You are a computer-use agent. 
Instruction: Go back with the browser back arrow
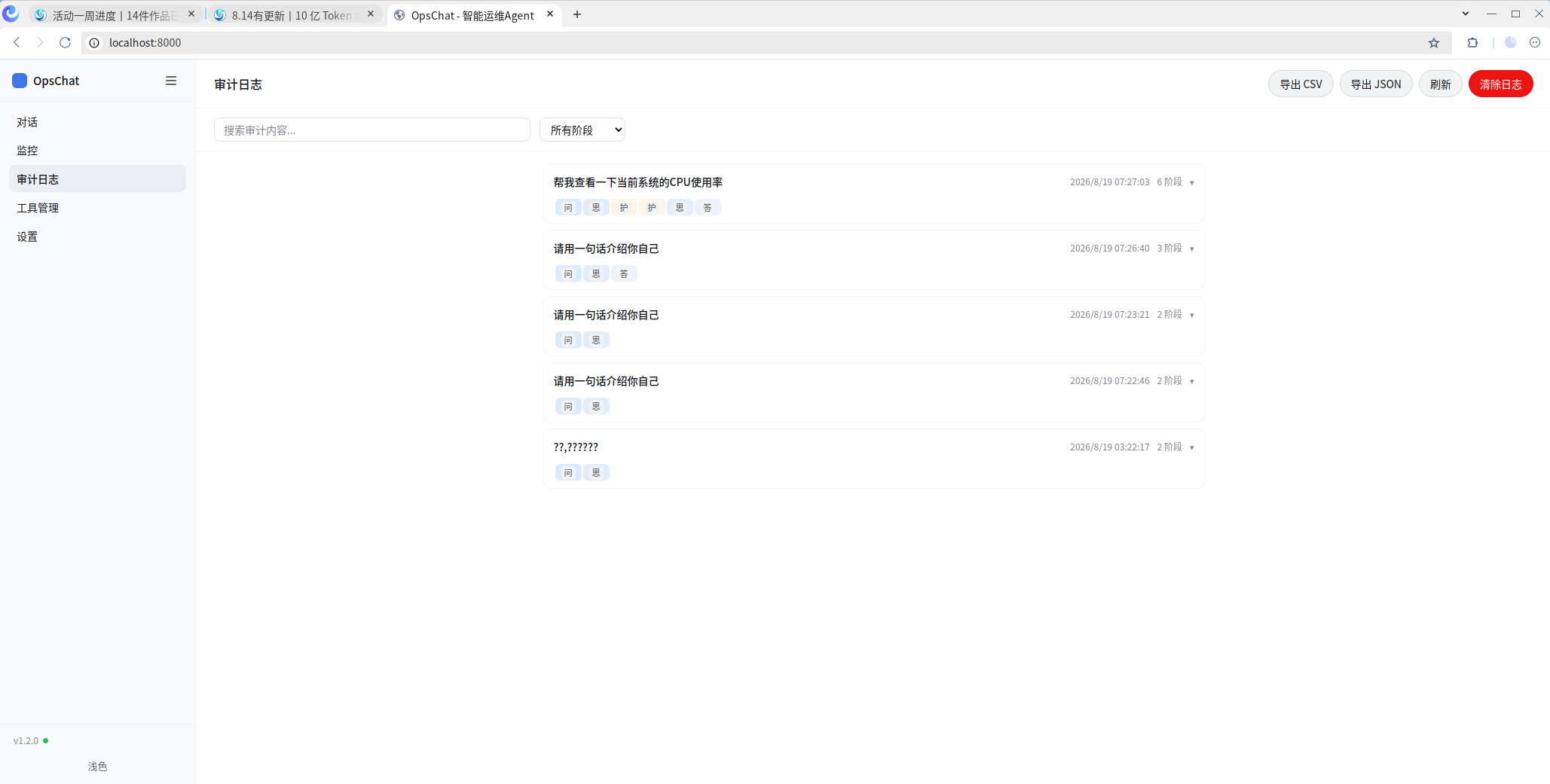click(17, 43)
